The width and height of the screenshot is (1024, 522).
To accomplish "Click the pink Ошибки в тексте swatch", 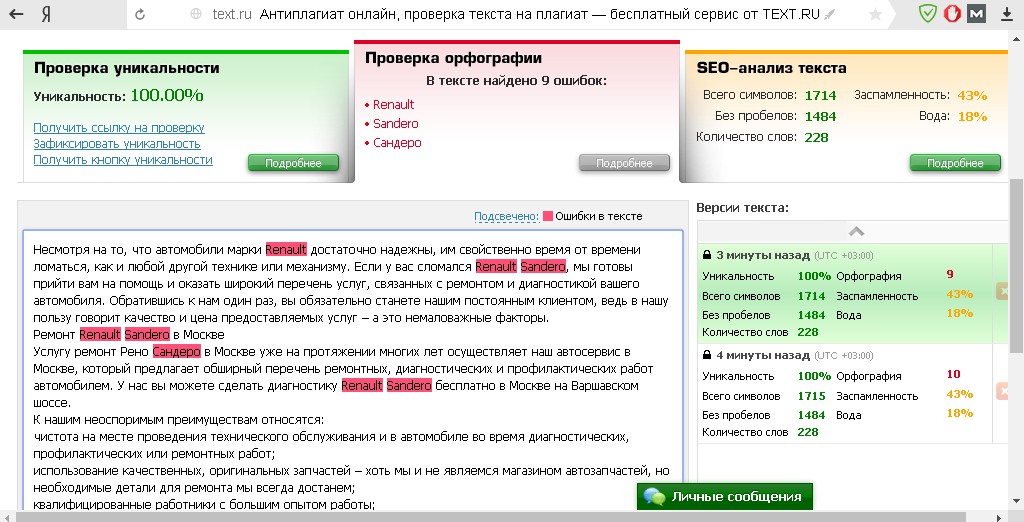I will [548, 216].
